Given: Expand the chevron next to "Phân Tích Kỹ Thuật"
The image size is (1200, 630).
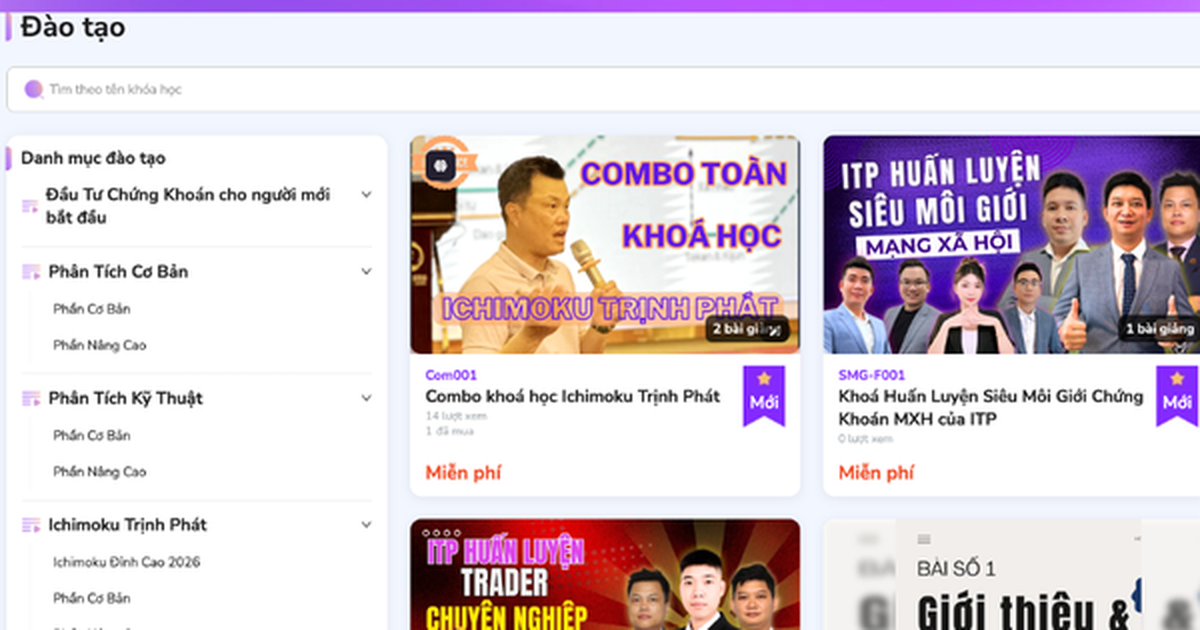Looking at the screenshot, I should coord(365,398).
